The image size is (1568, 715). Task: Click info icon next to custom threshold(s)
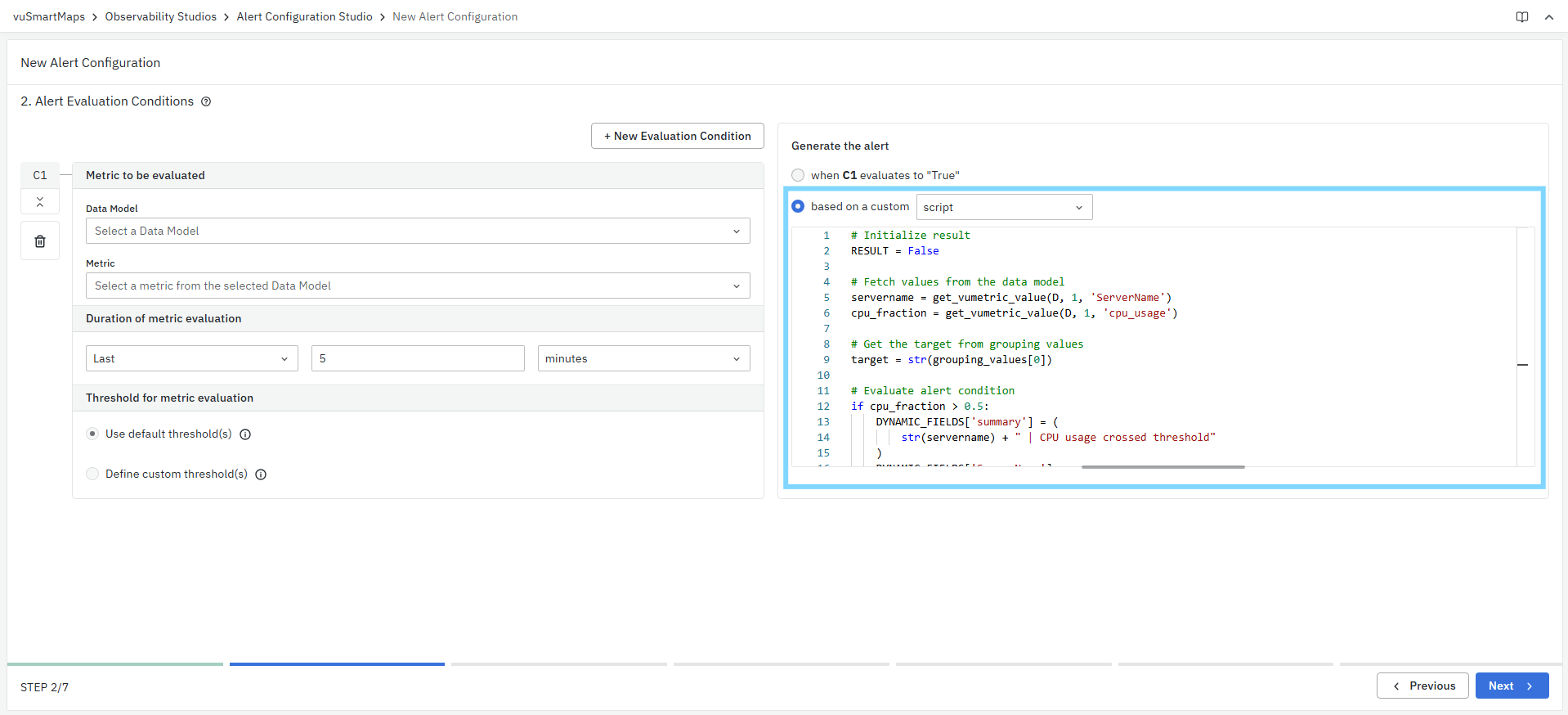261,474
